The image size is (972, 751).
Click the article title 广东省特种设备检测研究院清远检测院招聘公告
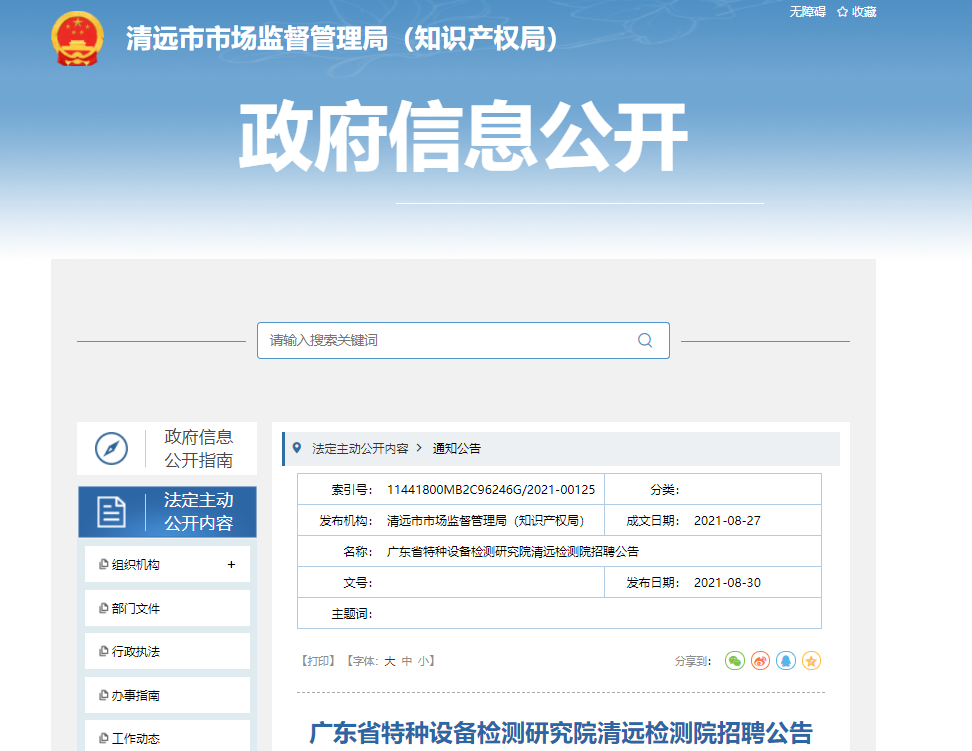[x=561, y=732]
